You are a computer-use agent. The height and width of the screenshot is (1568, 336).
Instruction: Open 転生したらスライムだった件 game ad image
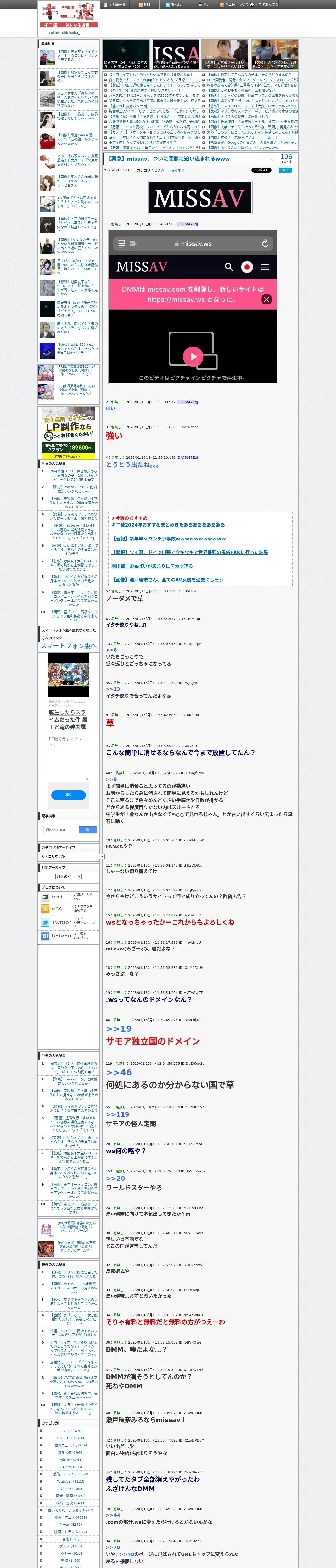pos(68,675)
